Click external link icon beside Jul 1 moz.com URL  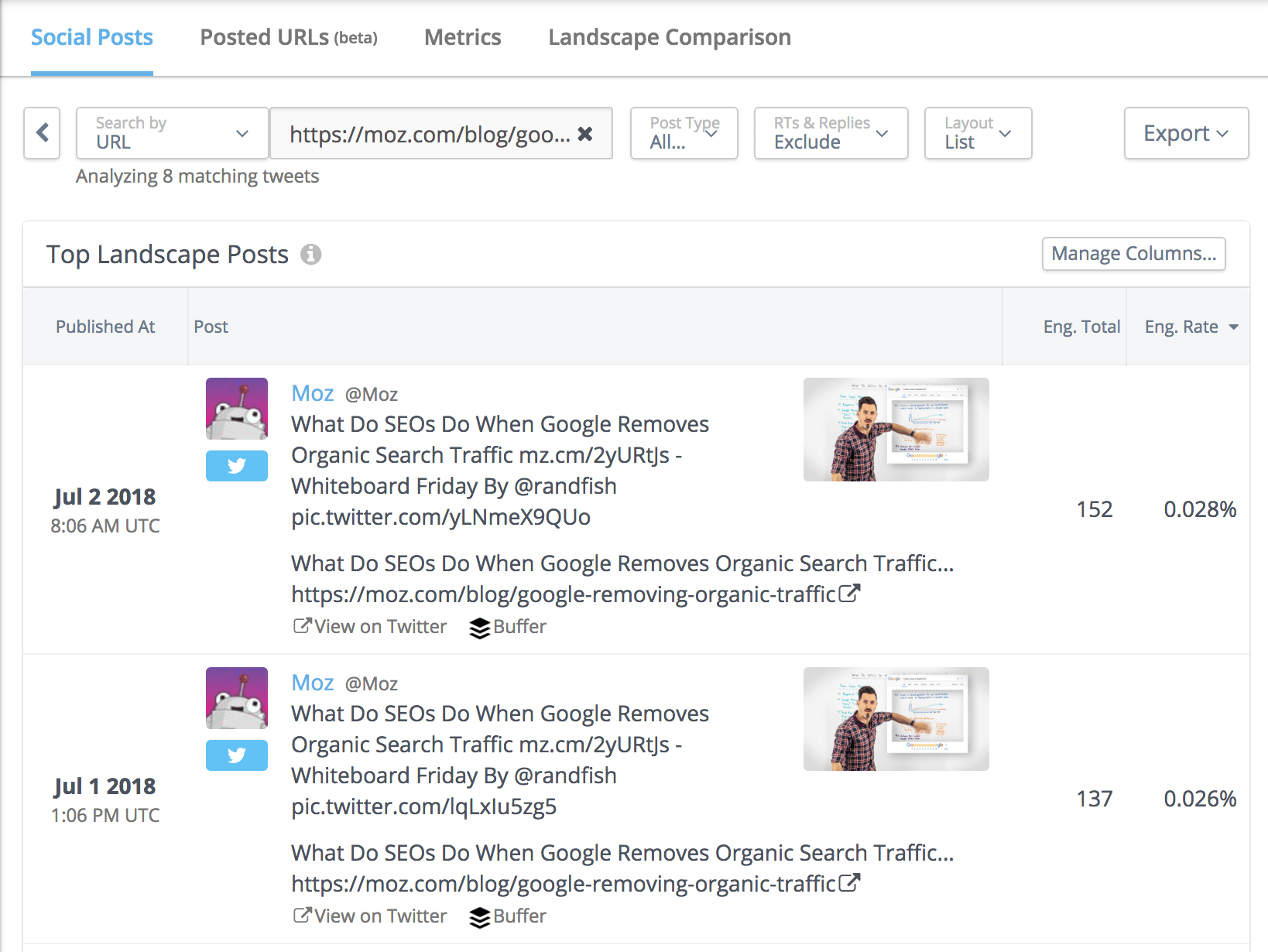pyautogui.click(x=849, y=883)
